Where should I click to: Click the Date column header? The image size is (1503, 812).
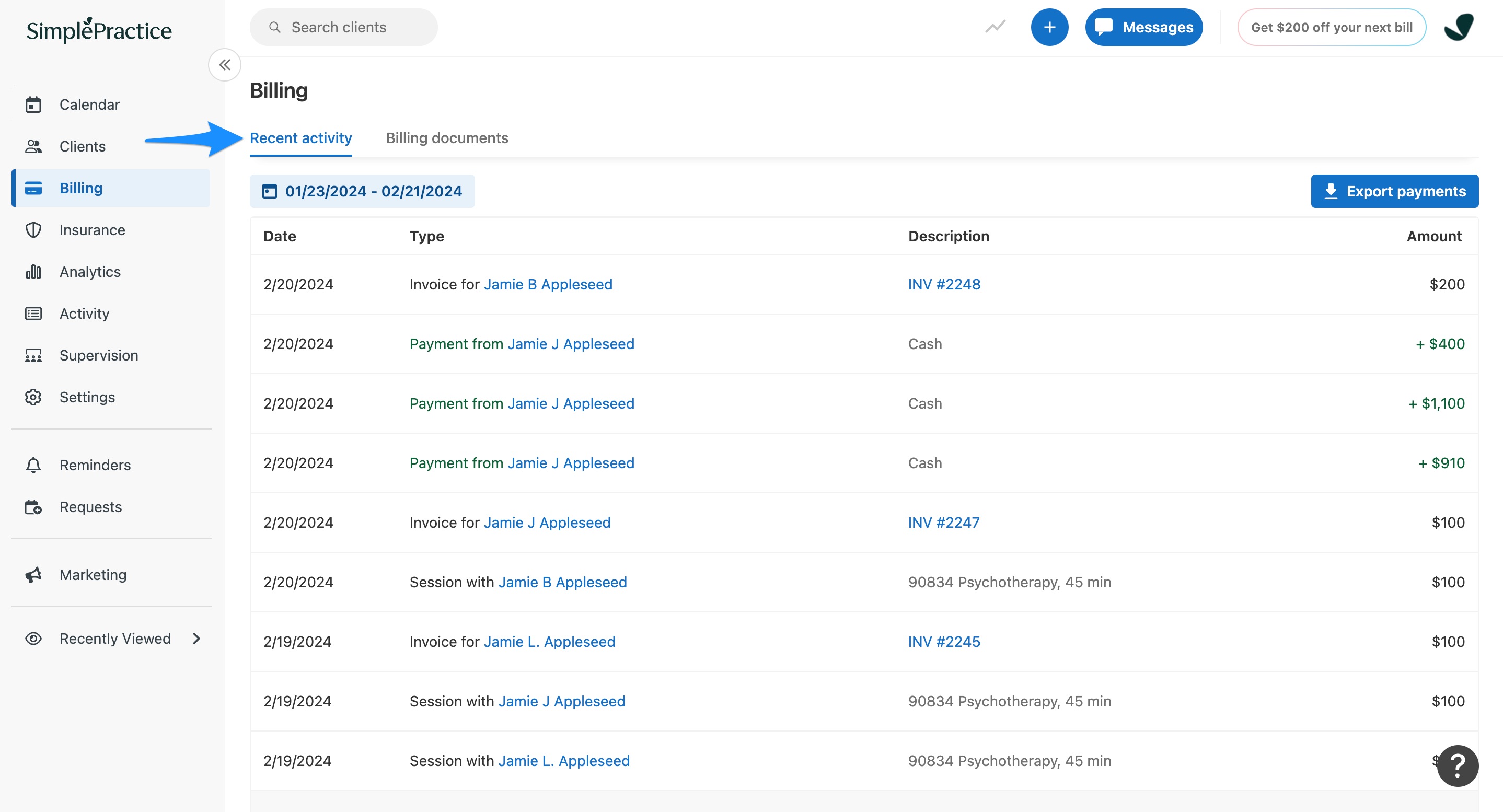pyautogui.click(x=280, y=236)
